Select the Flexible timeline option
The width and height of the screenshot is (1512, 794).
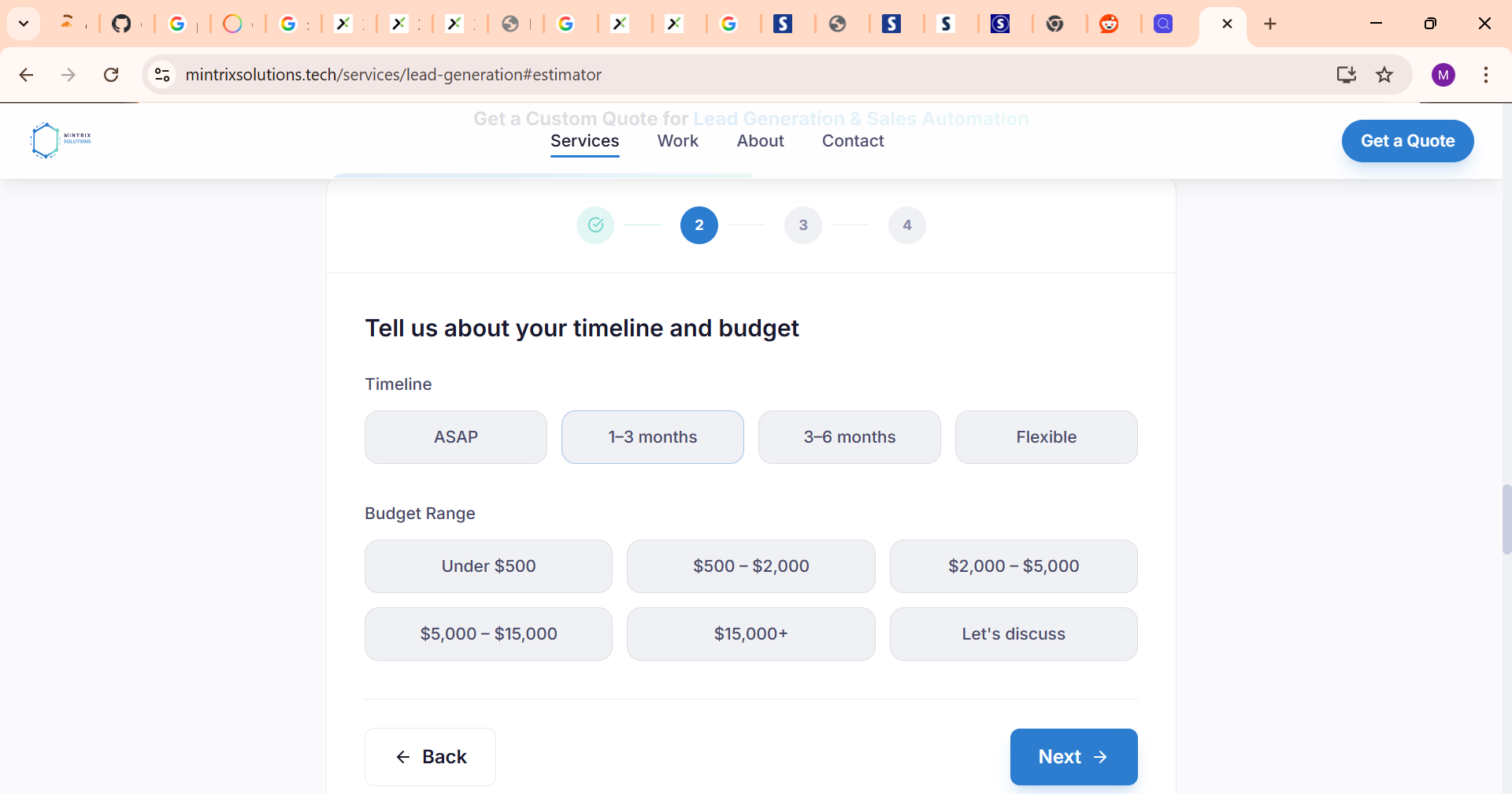coord(1046,437)
